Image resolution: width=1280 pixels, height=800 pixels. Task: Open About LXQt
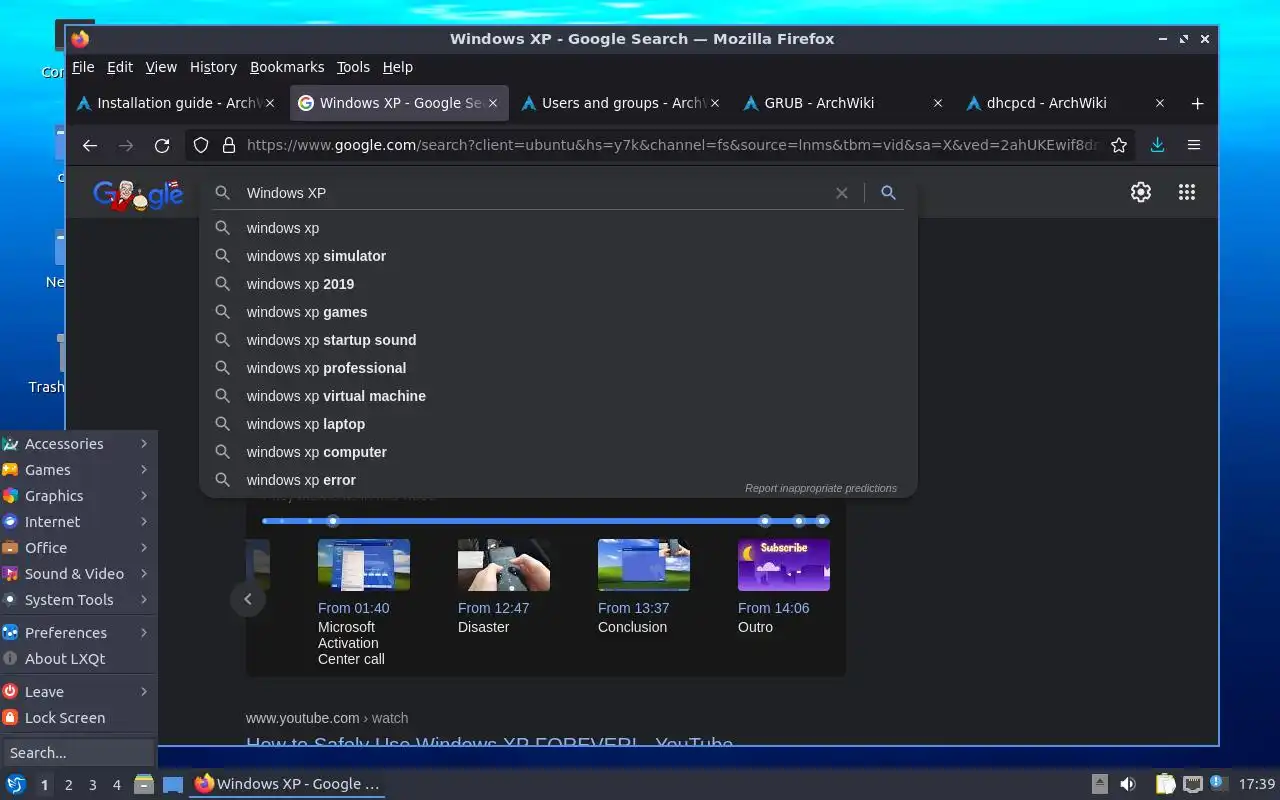78,659
